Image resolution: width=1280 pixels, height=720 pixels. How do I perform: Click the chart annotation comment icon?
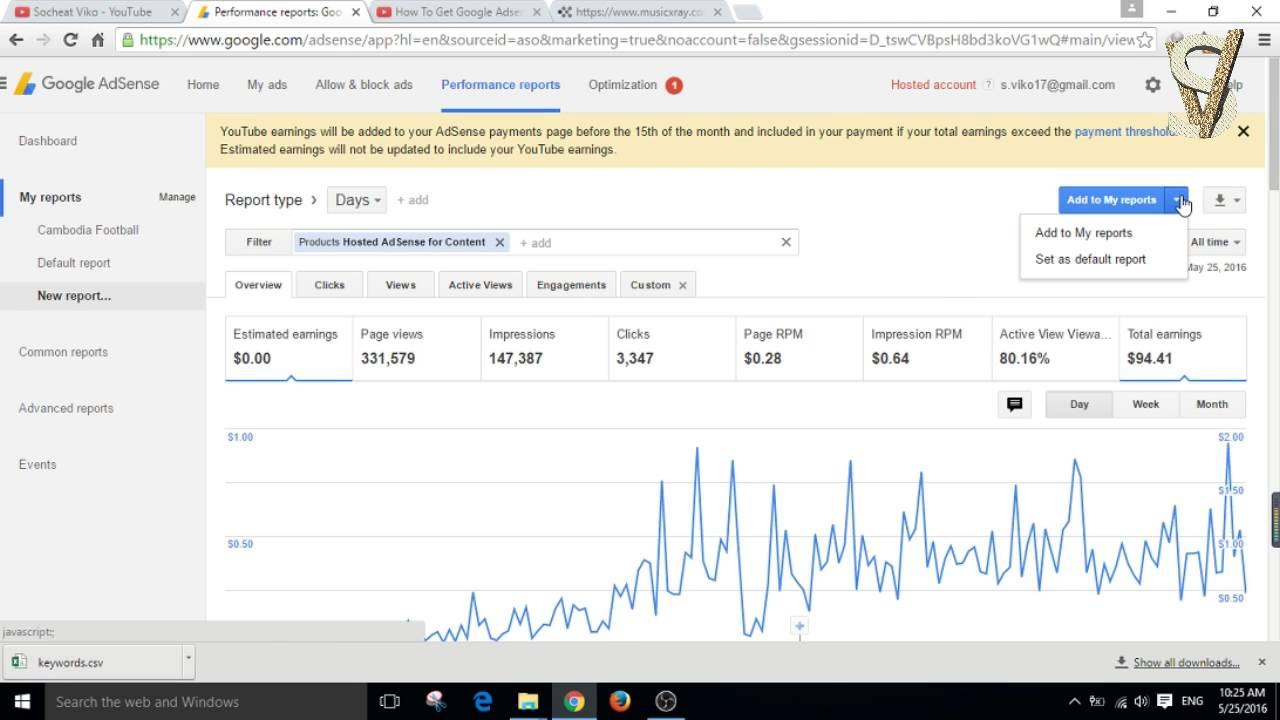[1014, 404]
